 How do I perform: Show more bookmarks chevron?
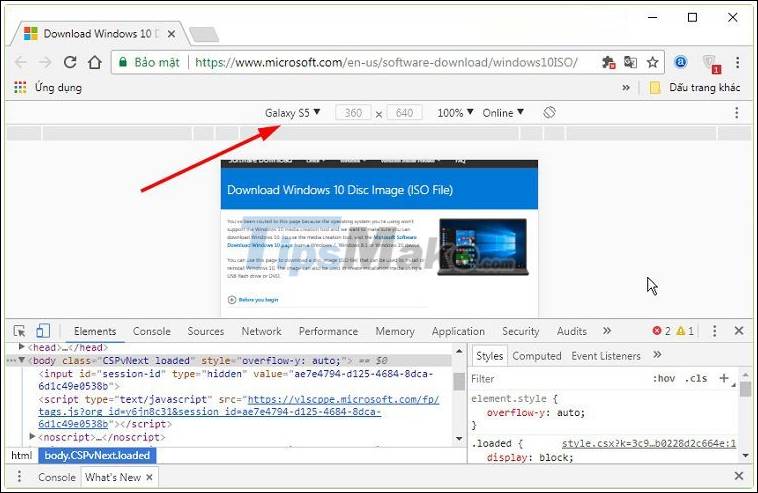tap(626, 87)
